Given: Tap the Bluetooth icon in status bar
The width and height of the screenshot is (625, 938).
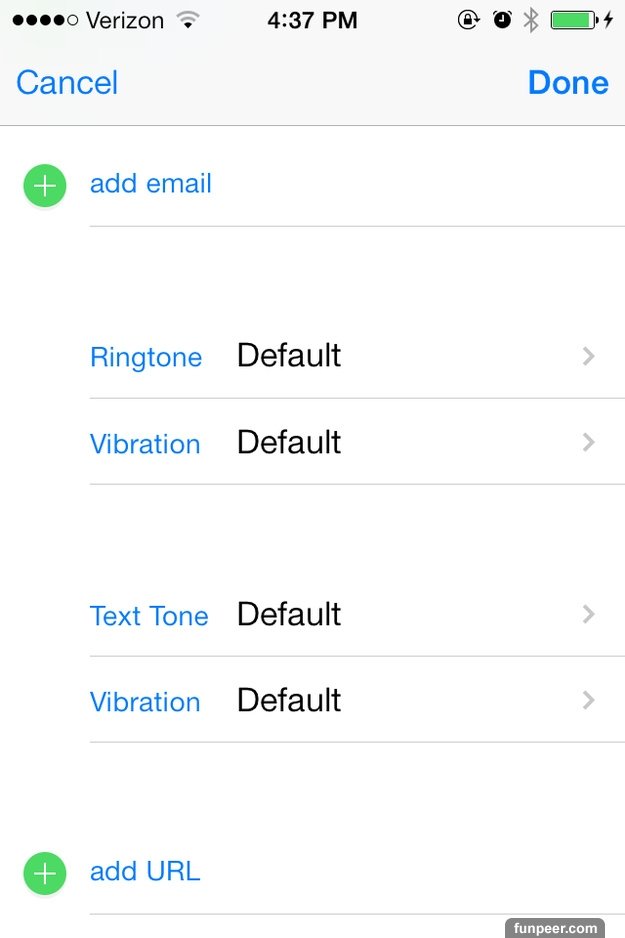Looking at the screenshot, I should pyautogui.click(x=531, y=20).
